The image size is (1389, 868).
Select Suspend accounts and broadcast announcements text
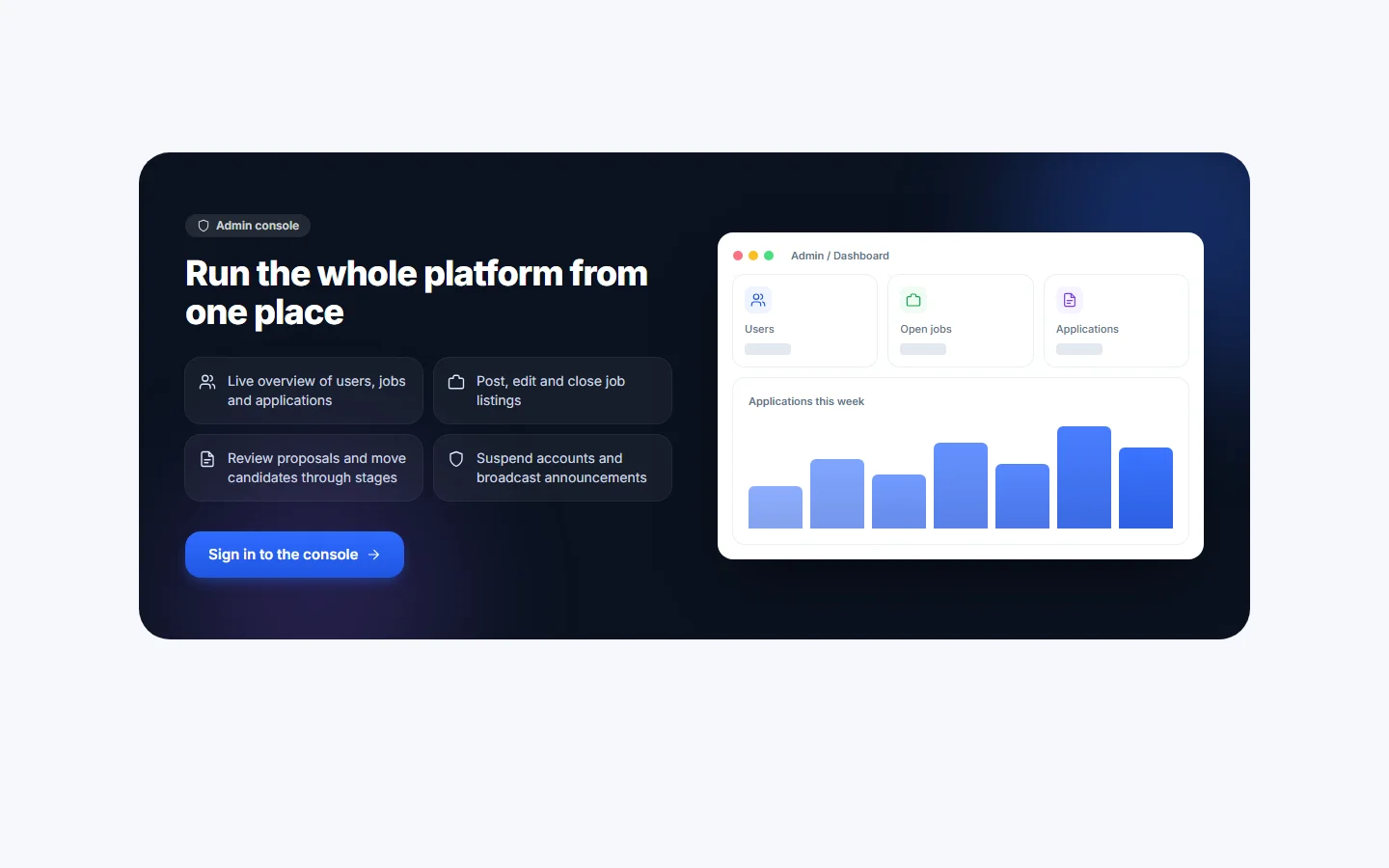click(561, 468)
